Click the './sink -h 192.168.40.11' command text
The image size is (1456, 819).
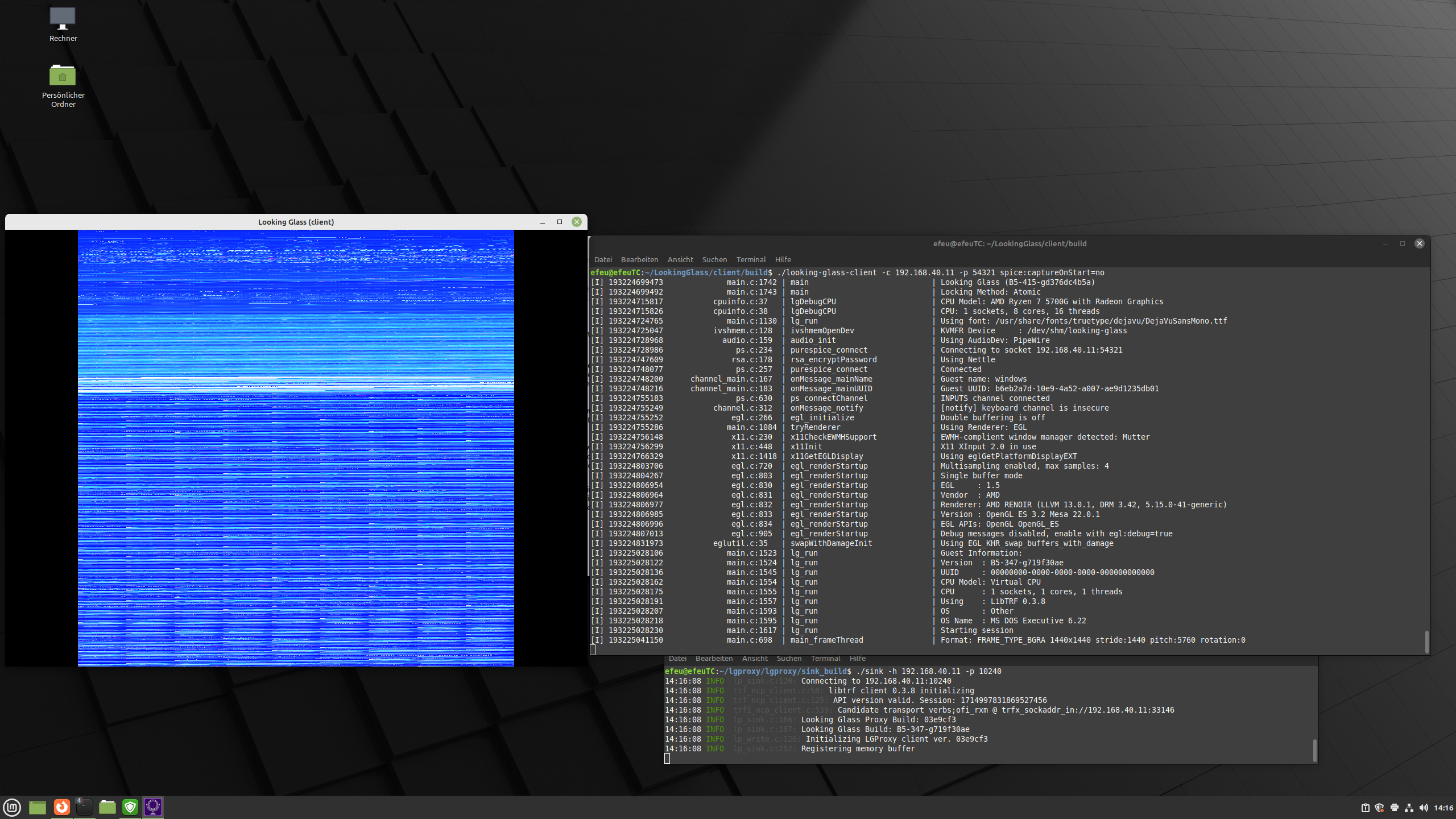[x=928, y=671]
